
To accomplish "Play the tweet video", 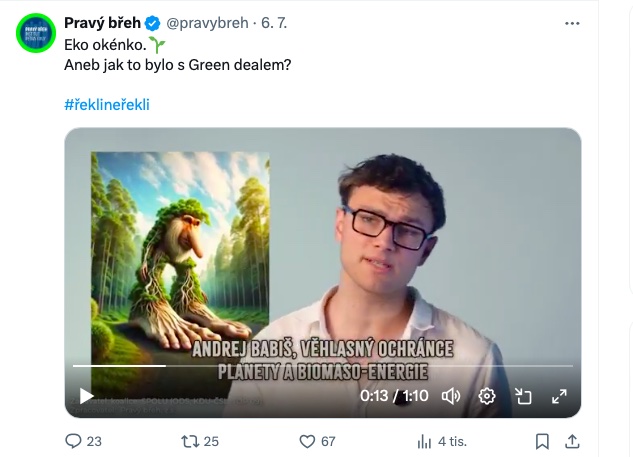I will click(86, 396).
